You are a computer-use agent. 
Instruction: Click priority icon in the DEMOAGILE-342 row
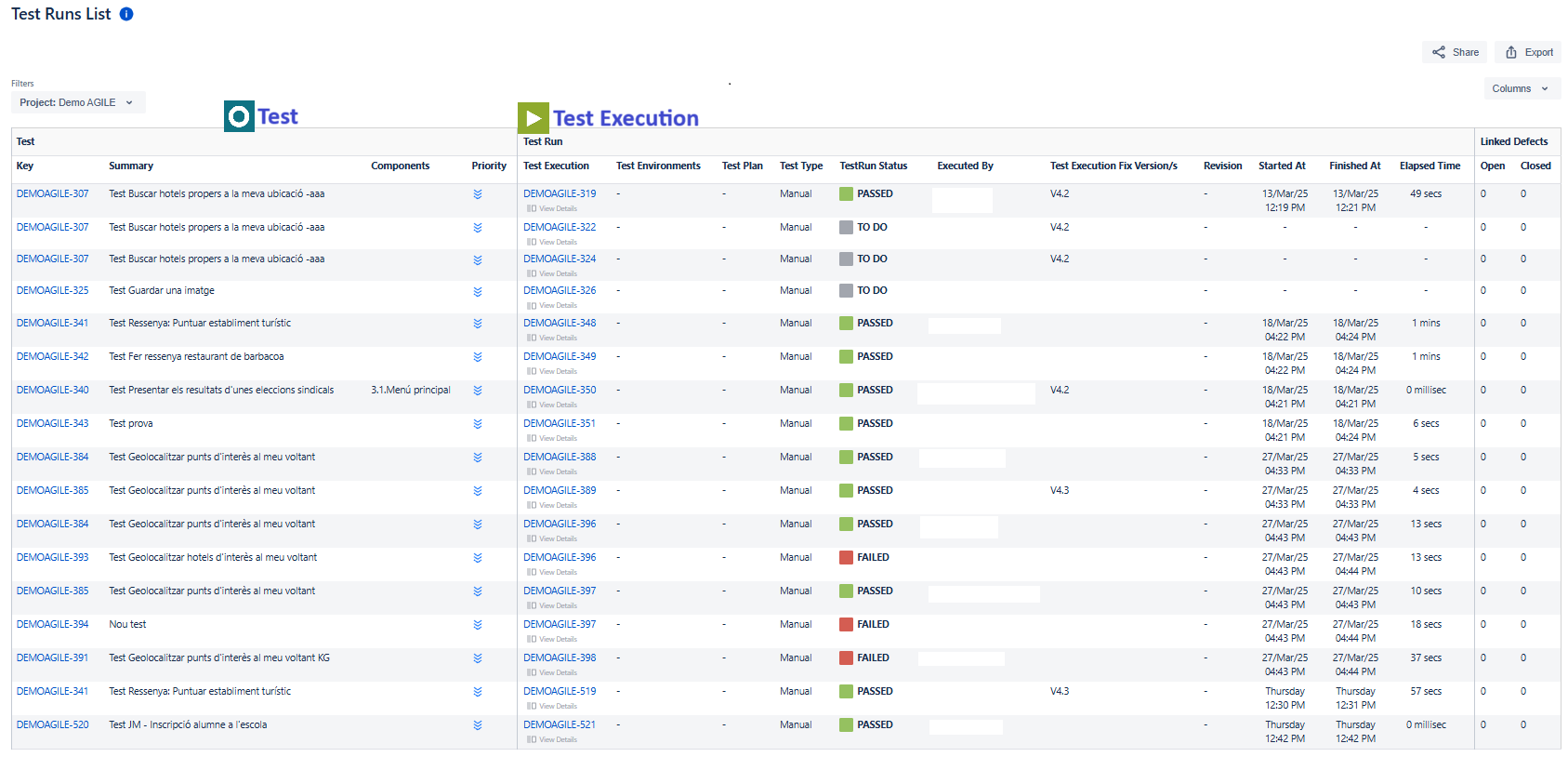478,357
